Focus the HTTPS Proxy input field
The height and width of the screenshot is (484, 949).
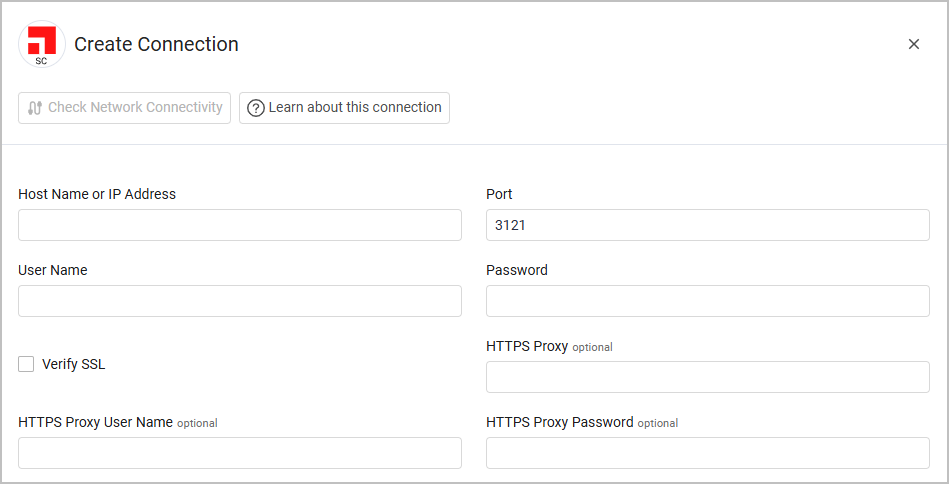pyautogui.click(x=707, y=377)
